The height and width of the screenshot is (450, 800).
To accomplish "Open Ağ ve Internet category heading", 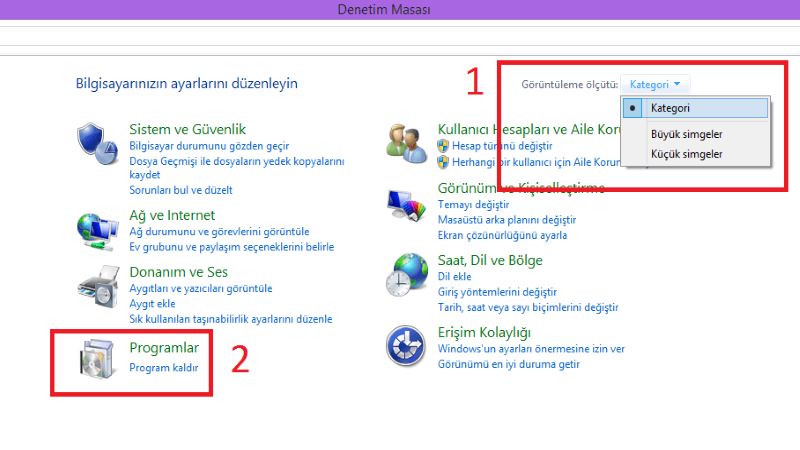I will pyautogui.click(x=172, y=215).
